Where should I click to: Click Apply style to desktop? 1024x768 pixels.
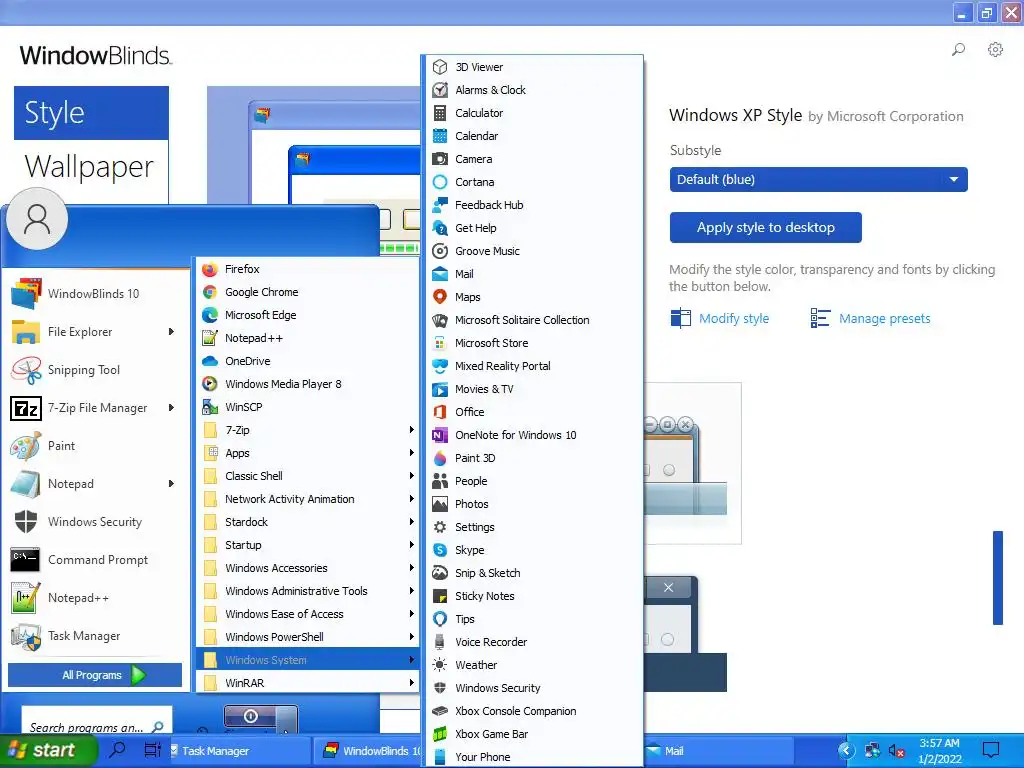pyautogui.click(x=765, y=227)
